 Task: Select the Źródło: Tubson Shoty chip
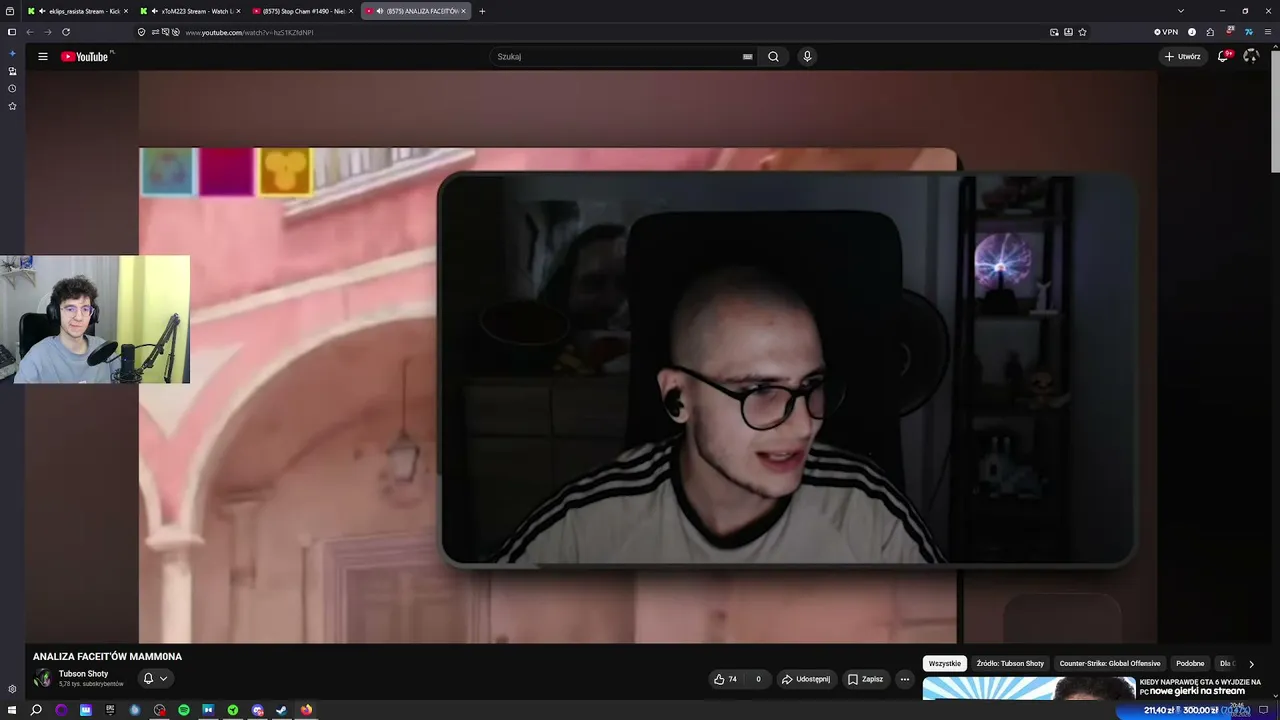click(x=1010, y=664)
